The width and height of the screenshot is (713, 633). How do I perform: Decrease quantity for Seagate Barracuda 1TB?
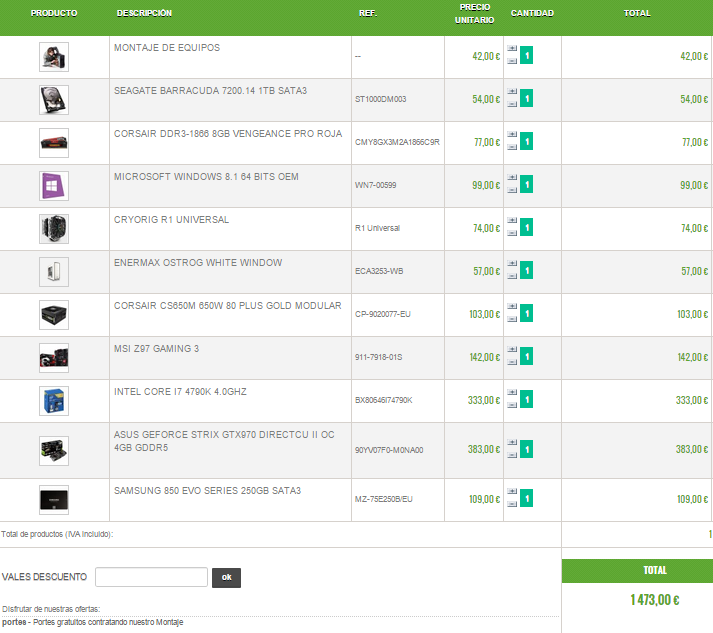coord(512,104)
